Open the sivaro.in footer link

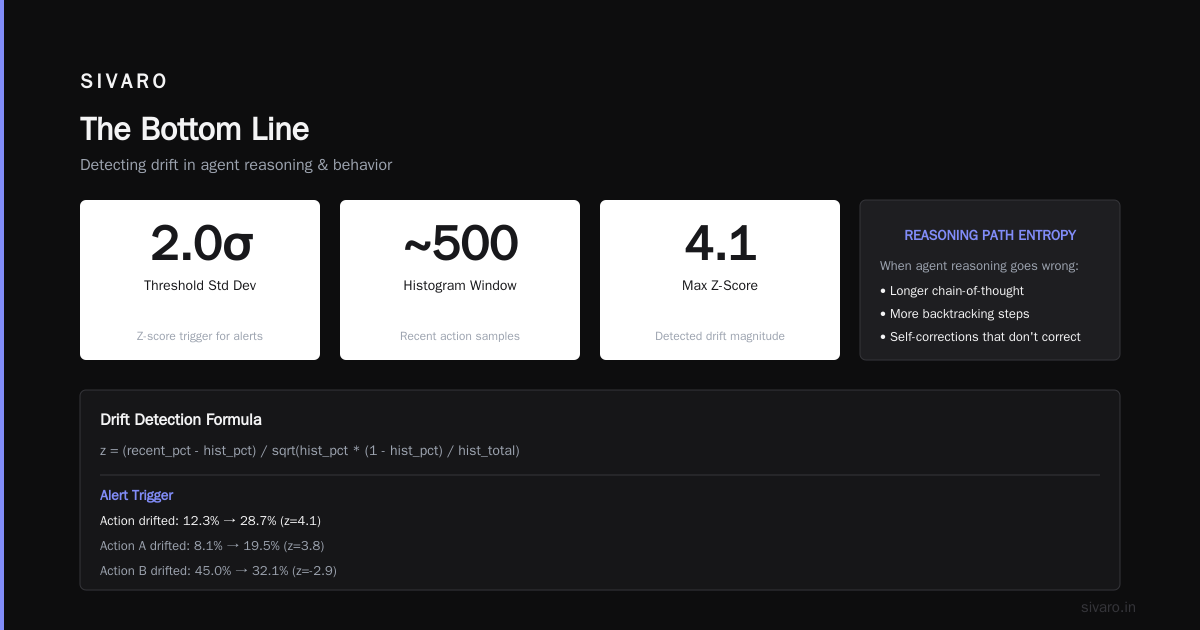click(x=1108, y=607)
